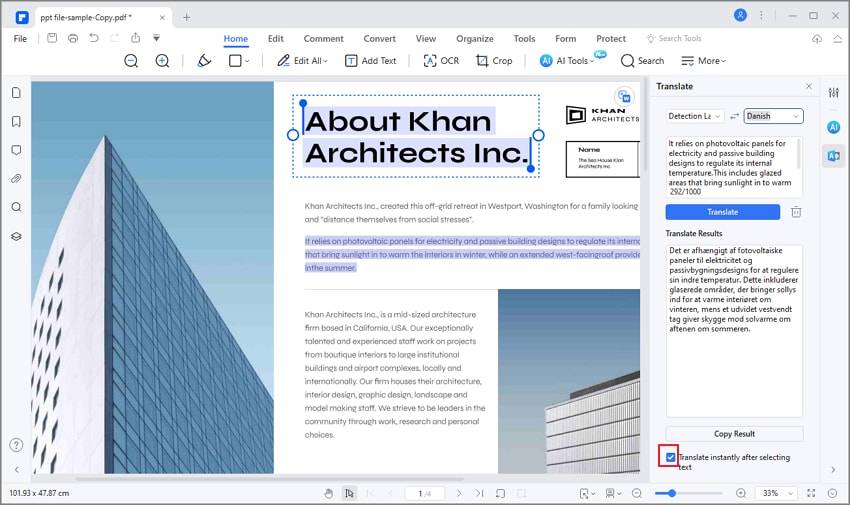Open the Comments panel in left sidebar
850x505 pixels.
click(x=16, y=150)
